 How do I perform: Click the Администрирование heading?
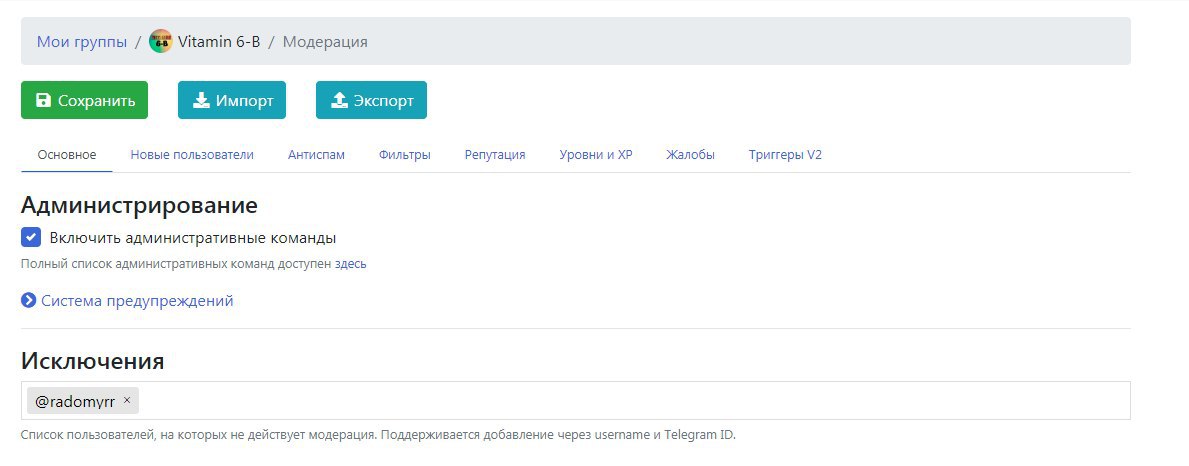(140, 205)
